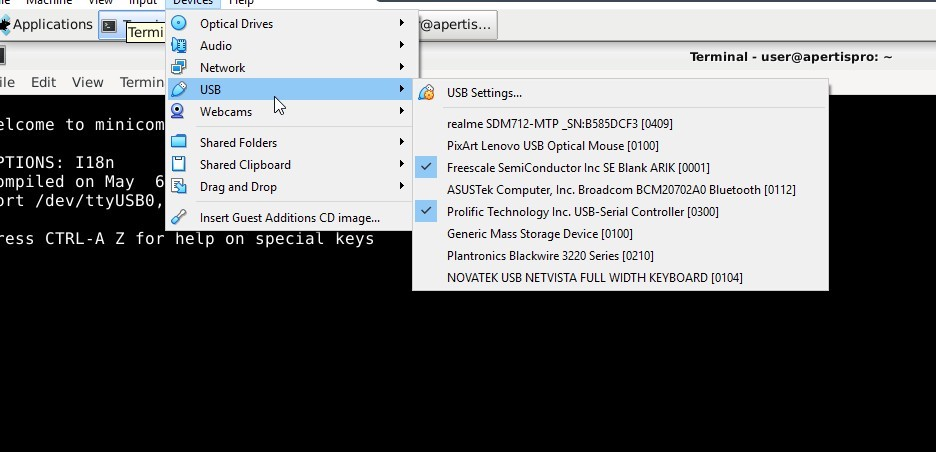Open the View menu of VirtualBox
Image resolution: width=936 pixels, height=452 pixels.
pos(100,2)
